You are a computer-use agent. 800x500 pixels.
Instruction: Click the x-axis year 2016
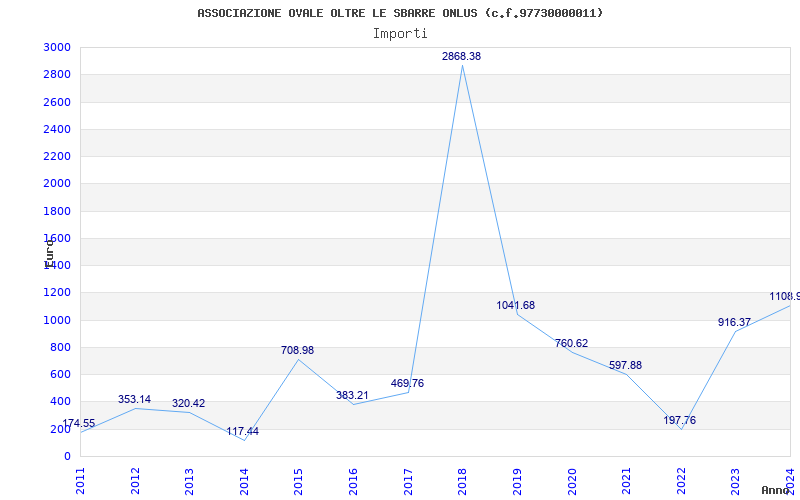353,481
